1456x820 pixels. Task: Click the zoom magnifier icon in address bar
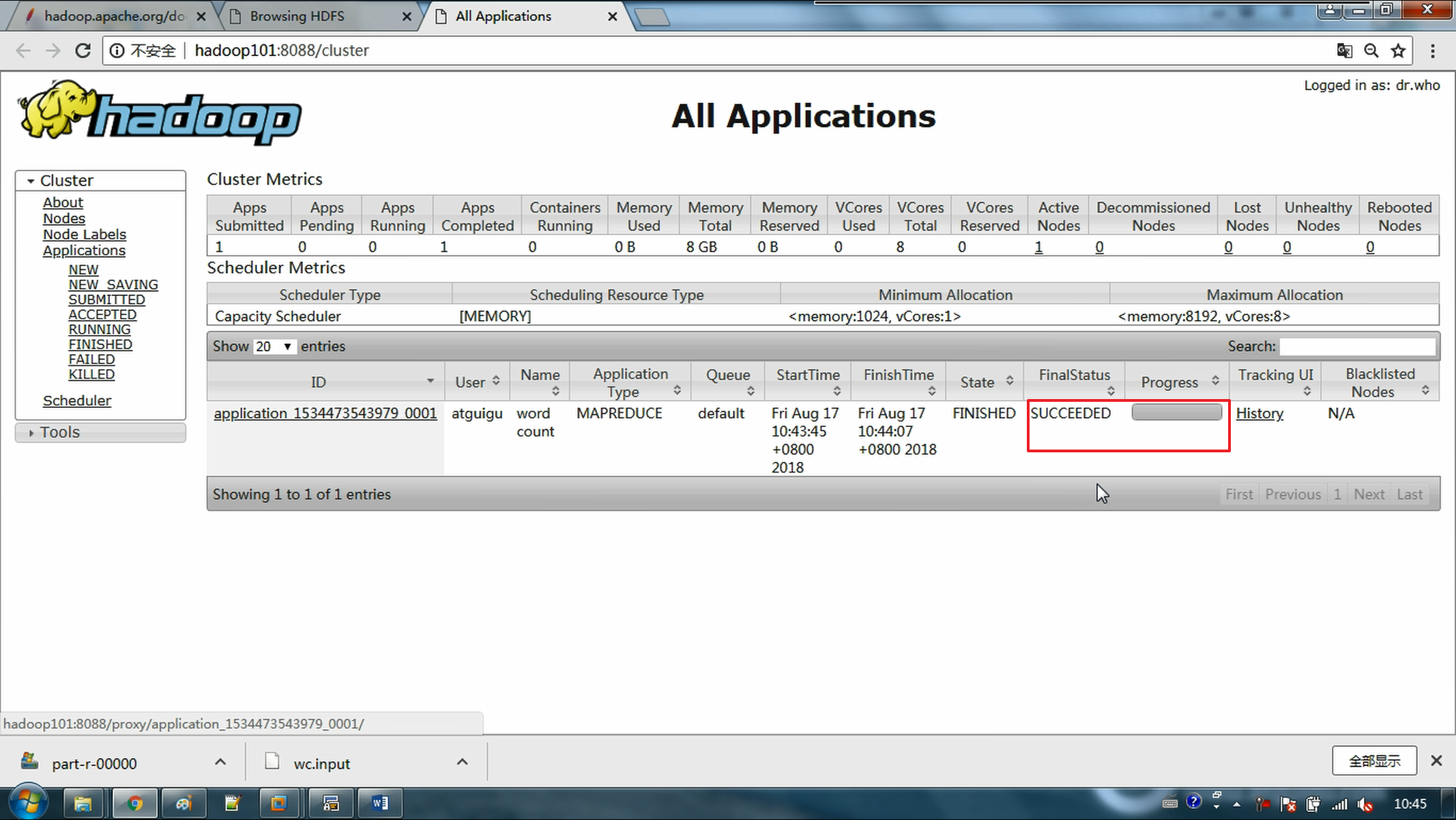1371,50
